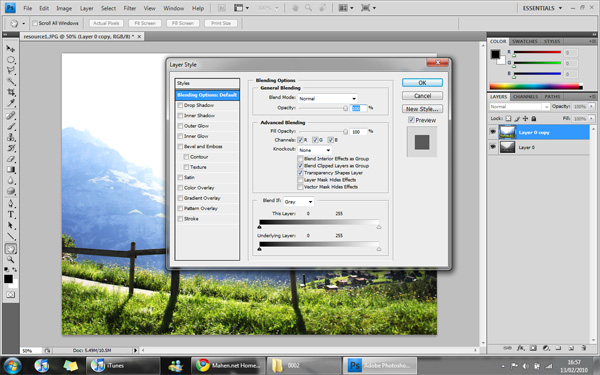600x375 pixels.
Task: Select the Healing Brush tool
Action: point(10,116)
